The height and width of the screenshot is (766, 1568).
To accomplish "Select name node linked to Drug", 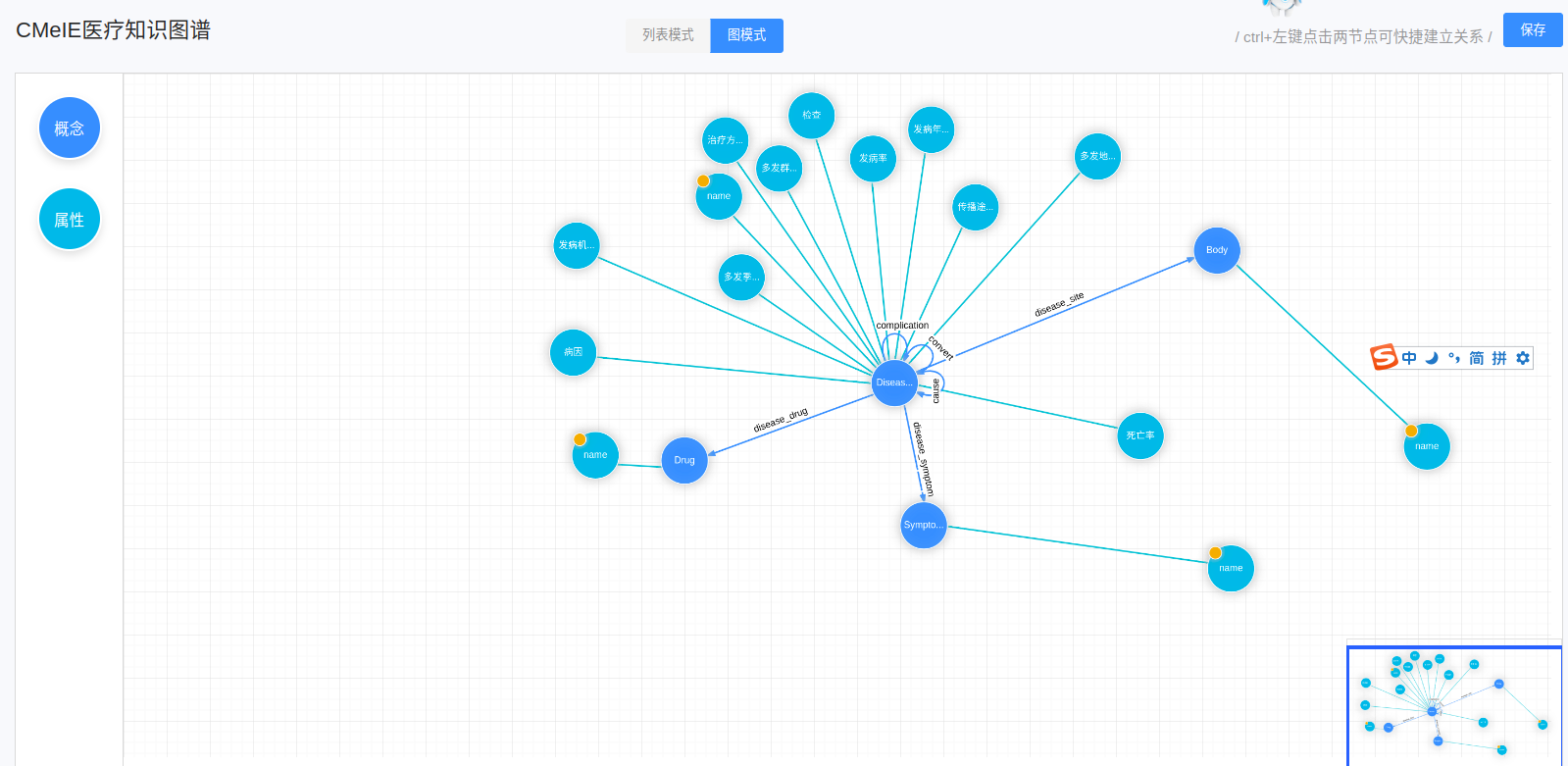I will click(x=595, y=455).
